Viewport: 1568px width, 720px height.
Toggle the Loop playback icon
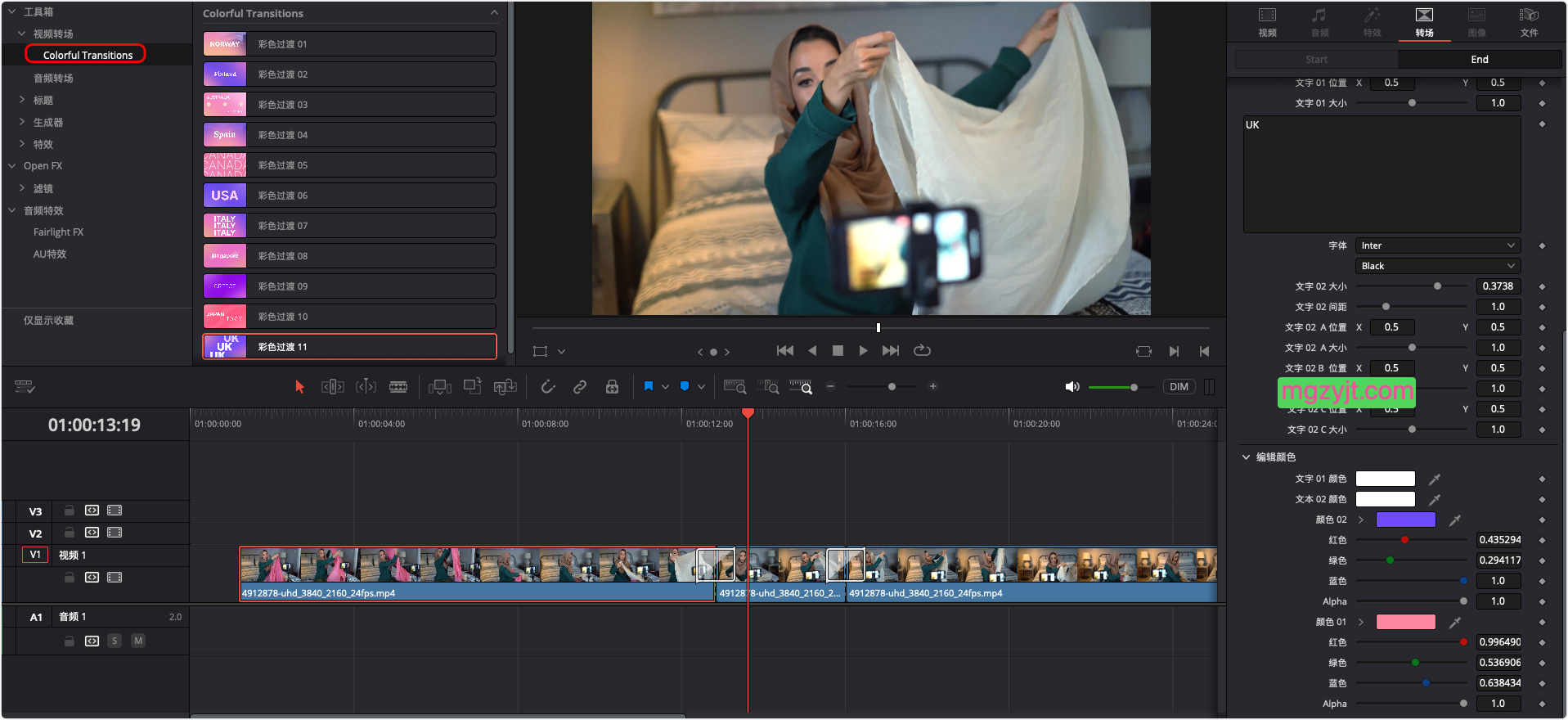point(923,350)
